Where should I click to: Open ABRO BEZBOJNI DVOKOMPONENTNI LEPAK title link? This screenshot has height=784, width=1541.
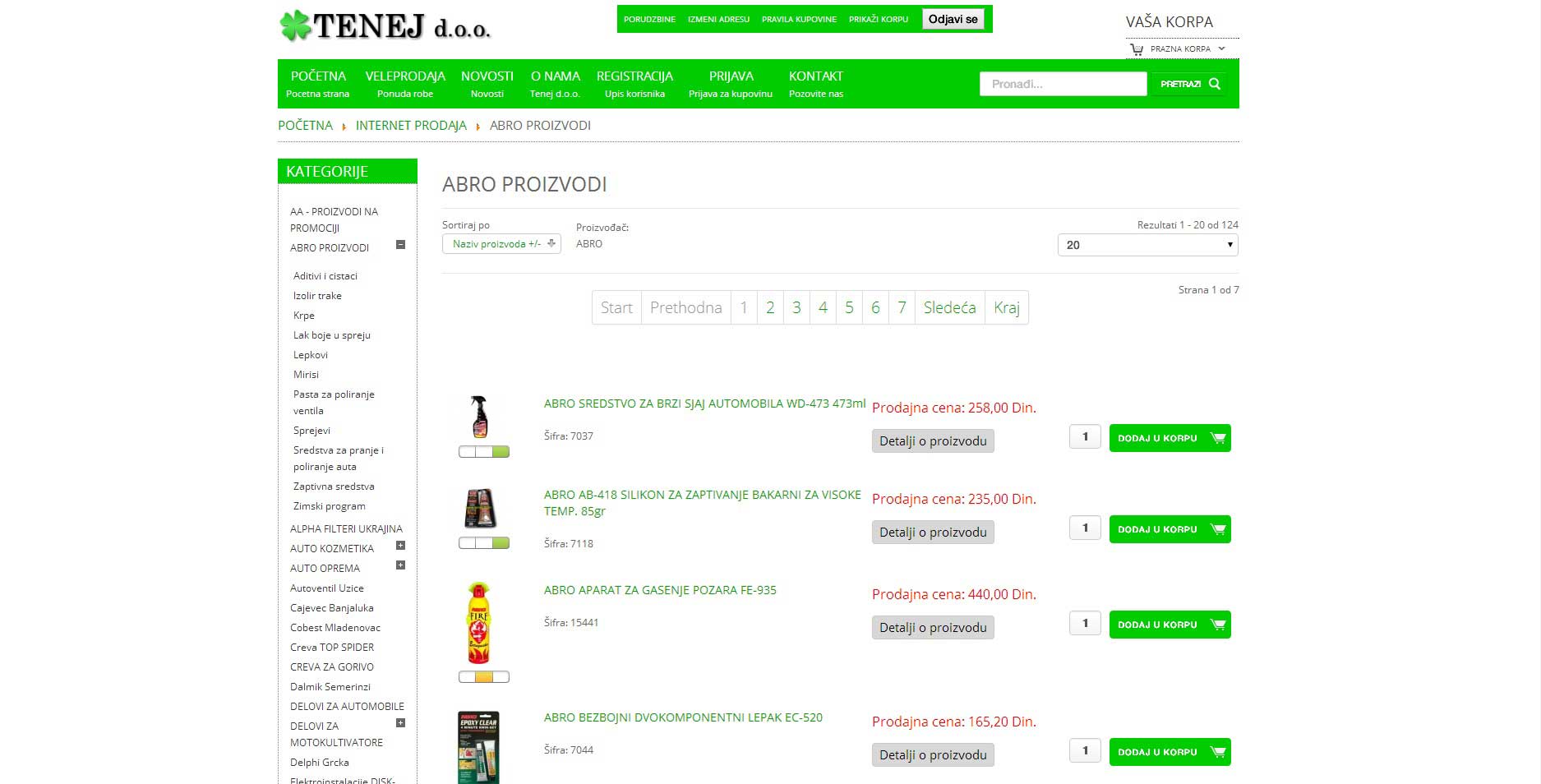point(683,717)
